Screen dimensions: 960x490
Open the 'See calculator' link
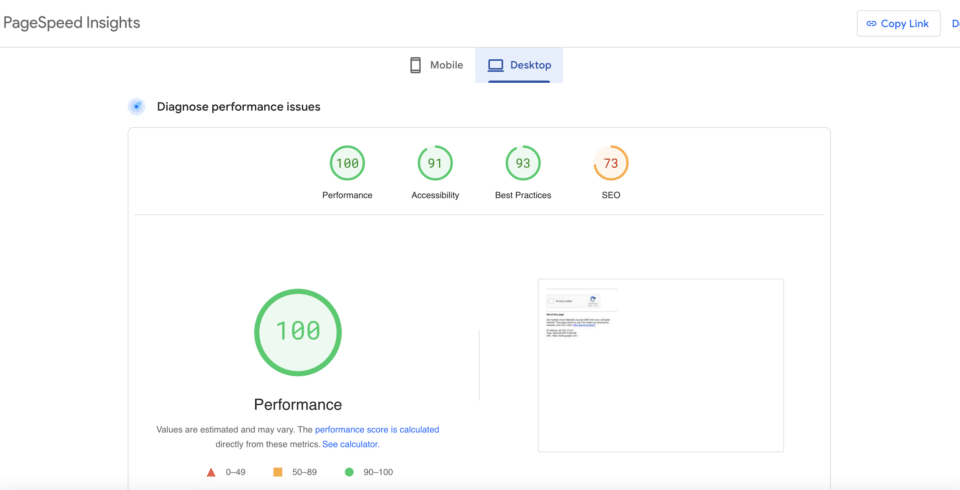pyautogui.click(x=350, y=445)
